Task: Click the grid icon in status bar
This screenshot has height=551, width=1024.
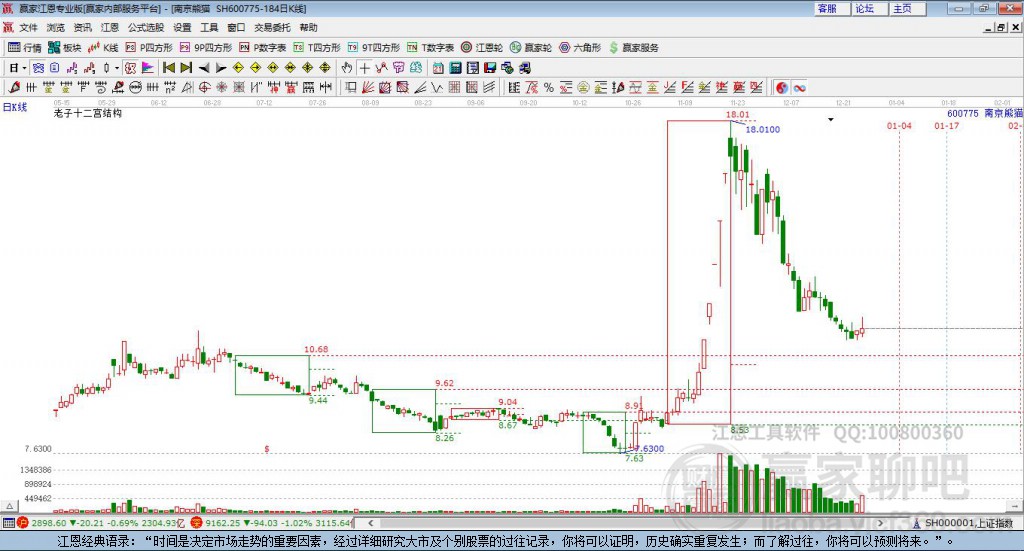Action: tap(8, 523)
